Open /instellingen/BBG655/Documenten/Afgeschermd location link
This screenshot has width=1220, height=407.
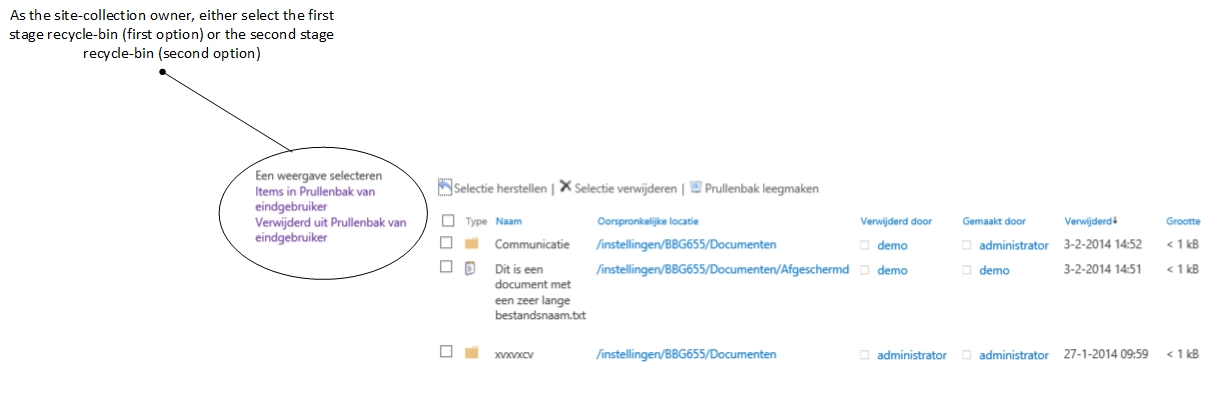[722, 270]
